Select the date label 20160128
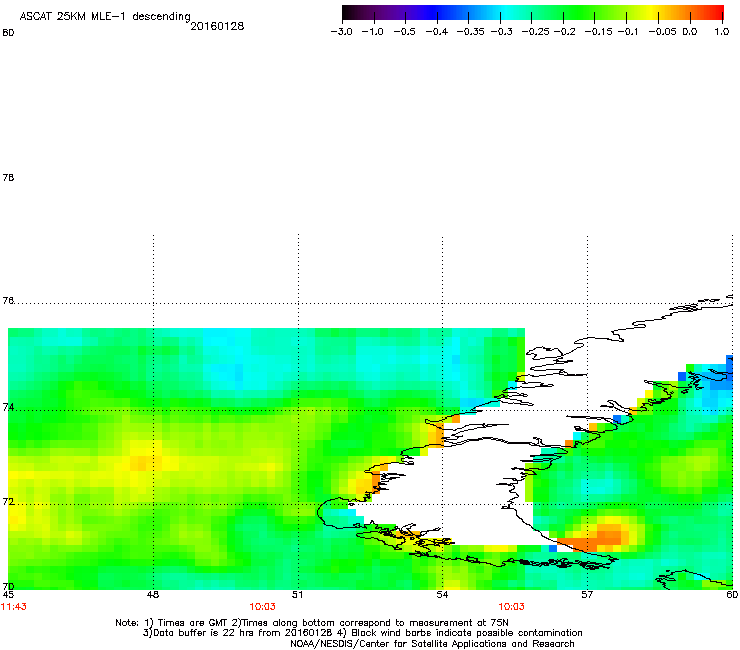Image resolution: width=740 pixels, height=650 pixels. click(x=217, y=26)
